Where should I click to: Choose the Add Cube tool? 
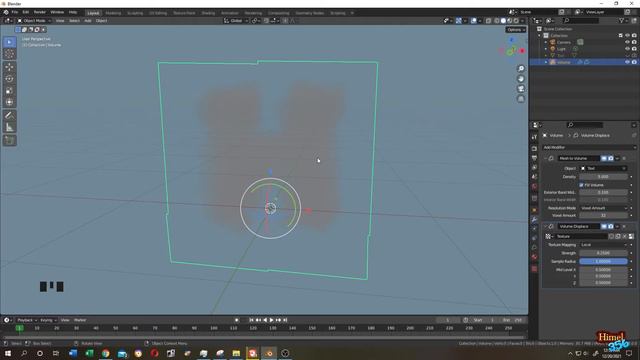9,140
